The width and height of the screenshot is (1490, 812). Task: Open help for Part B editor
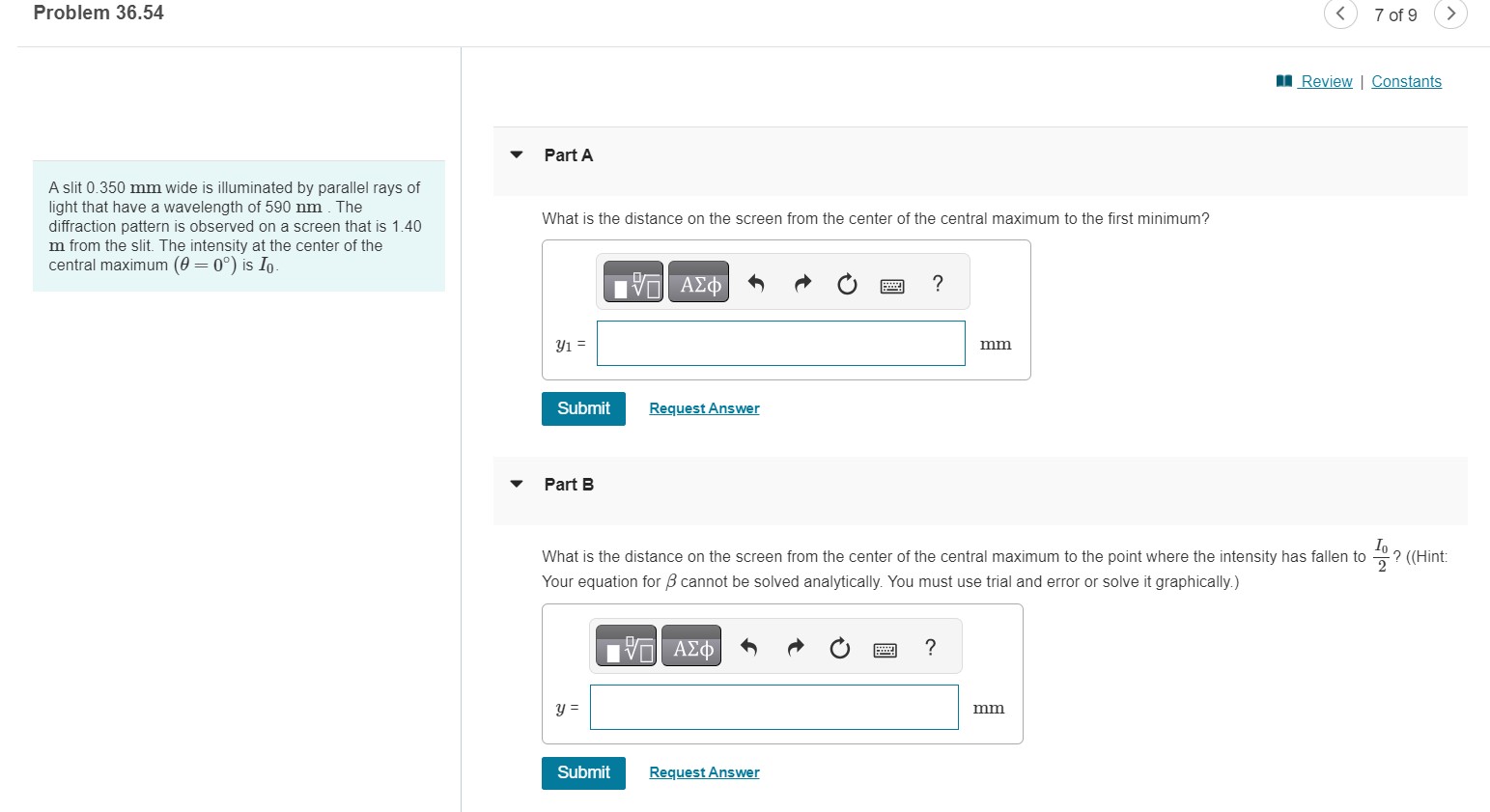(x=931, y=648)
